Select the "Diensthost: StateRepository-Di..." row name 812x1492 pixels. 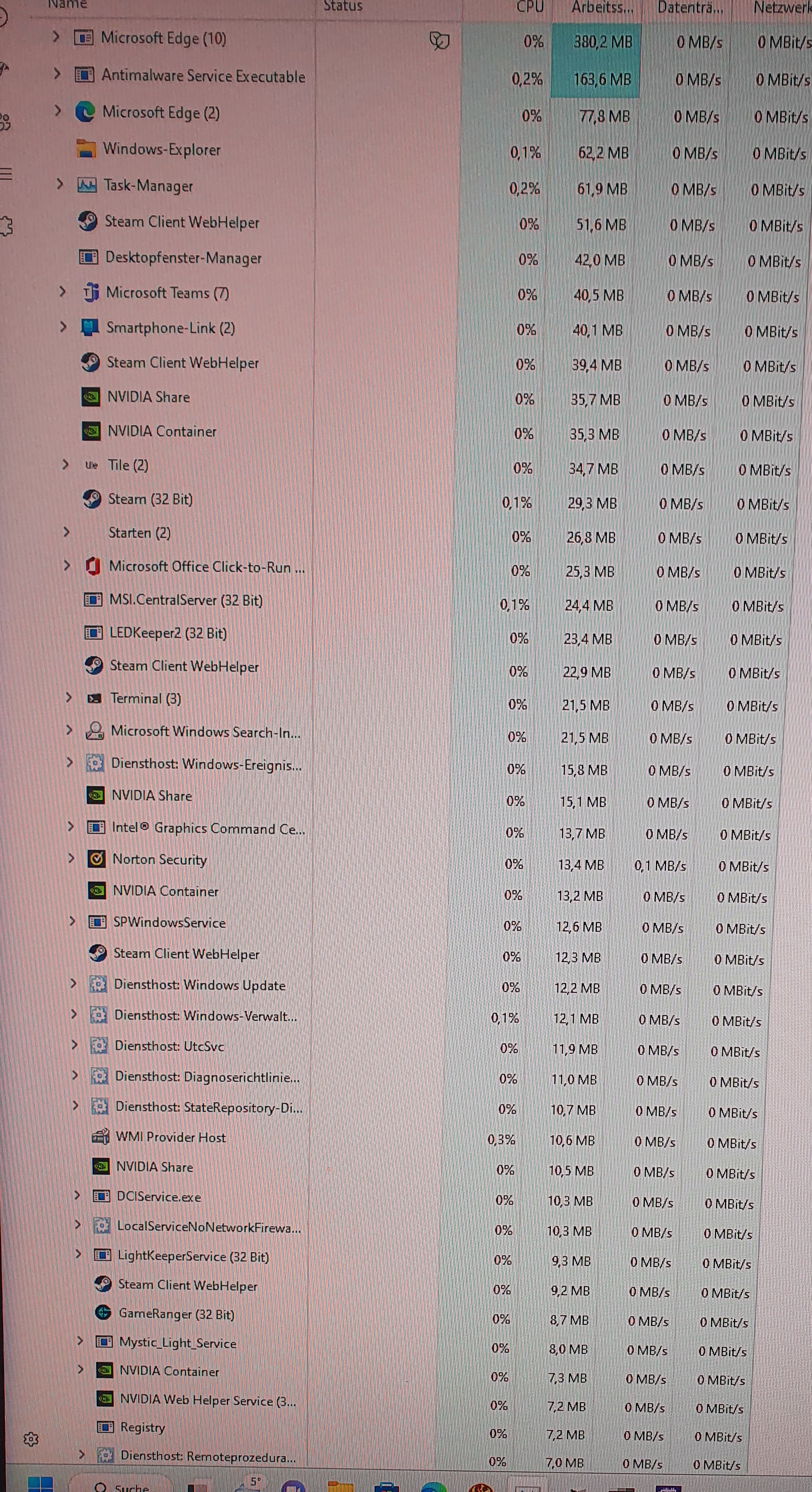209,1107
